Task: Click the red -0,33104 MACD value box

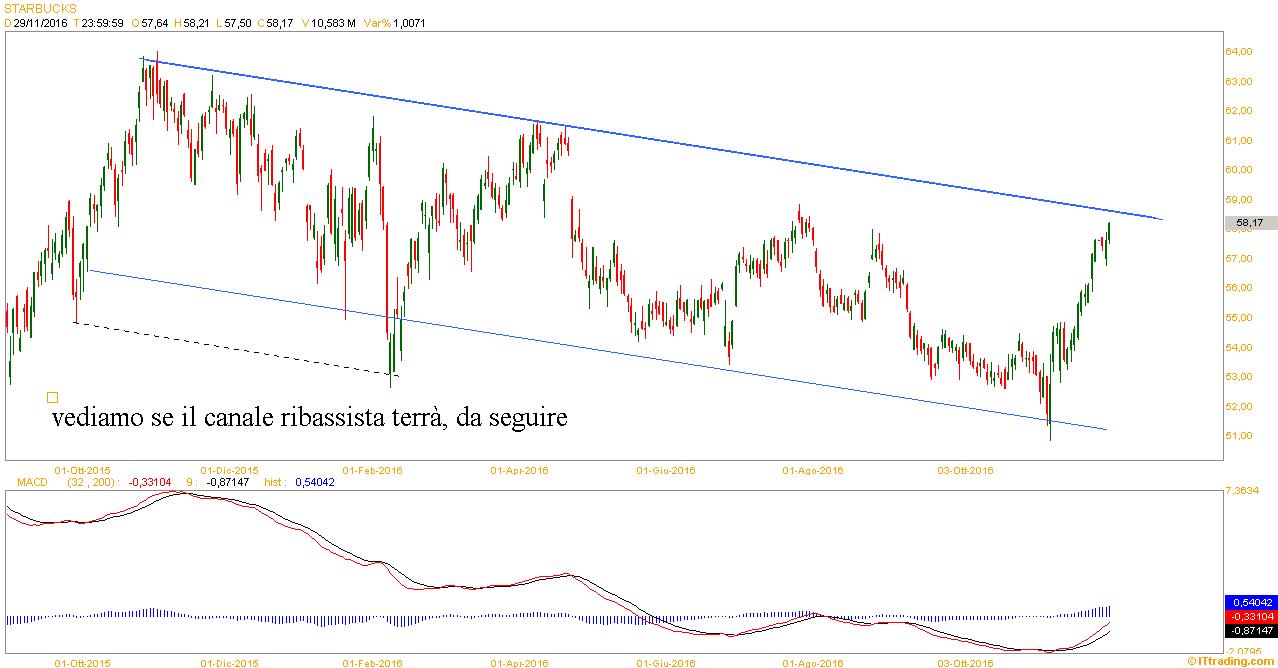Action: pos(1251,617)
